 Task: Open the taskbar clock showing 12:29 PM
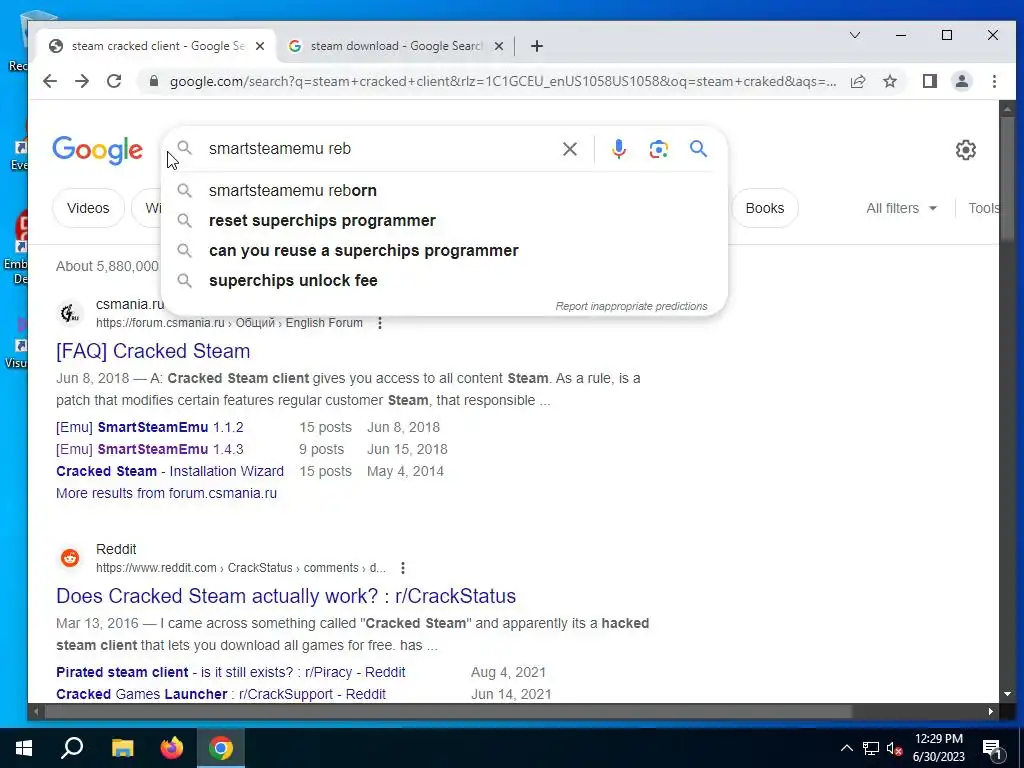tap(938, 748)
